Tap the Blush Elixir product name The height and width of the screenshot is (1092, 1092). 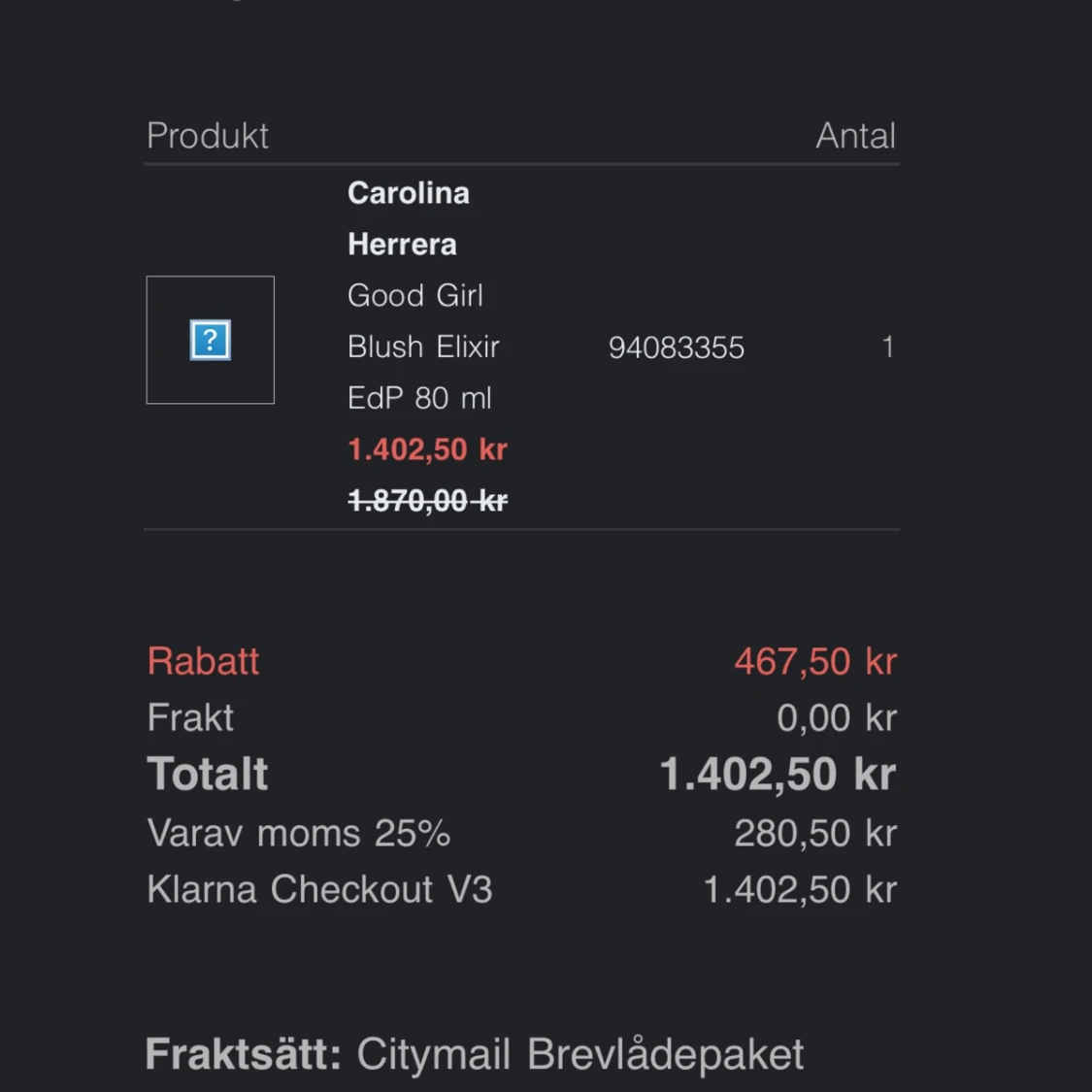[423, 347]
